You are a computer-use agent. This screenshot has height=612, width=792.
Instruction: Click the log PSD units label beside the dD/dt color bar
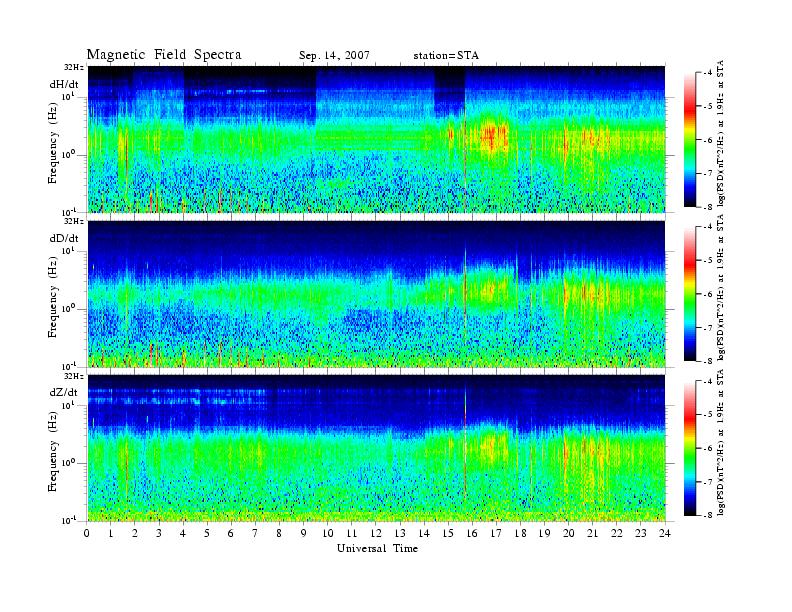pos(720,287)
